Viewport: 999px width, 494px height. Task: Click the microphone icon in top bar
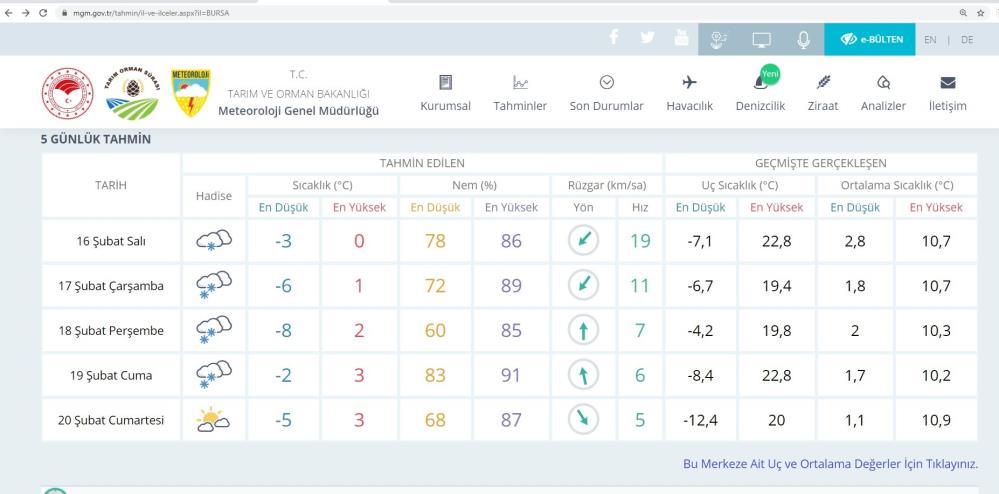click(x=803, y=40)
